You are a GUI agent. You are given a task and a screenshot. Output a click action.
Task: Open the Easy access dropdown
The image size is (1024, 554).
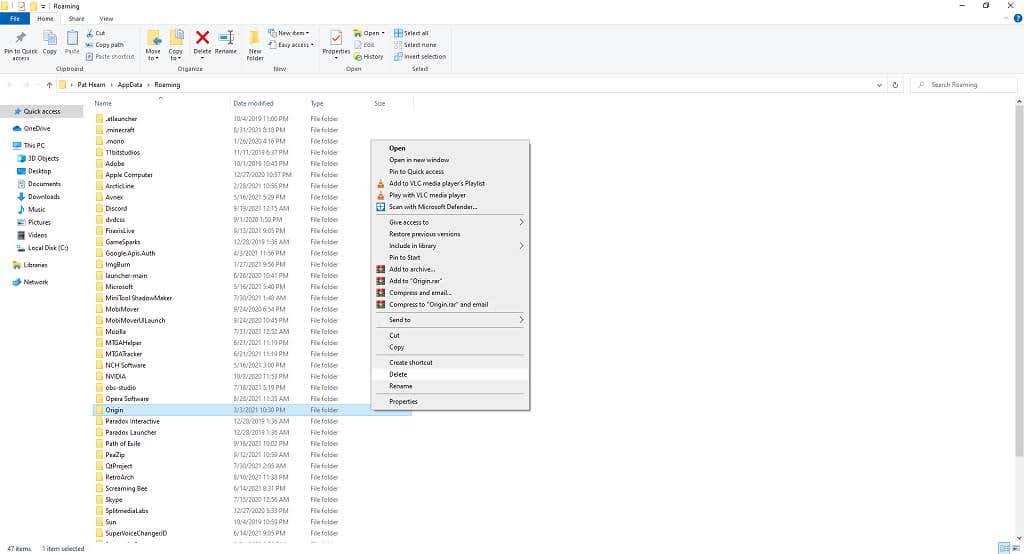(291, 44)
